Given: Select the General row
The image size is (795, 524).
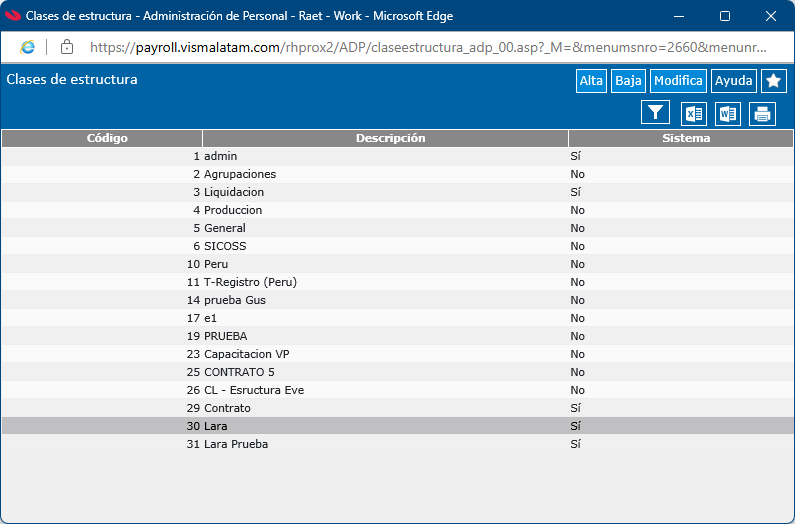Looking at the screenshot, I should tap(398, 228).
